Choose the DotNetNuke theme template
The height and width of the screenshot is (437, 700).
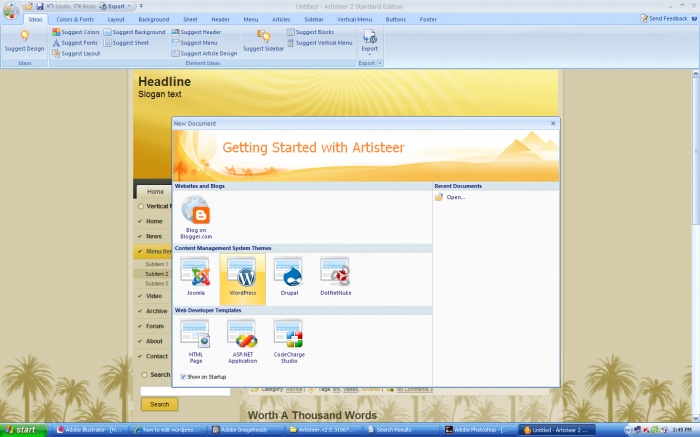coord(335,277)
